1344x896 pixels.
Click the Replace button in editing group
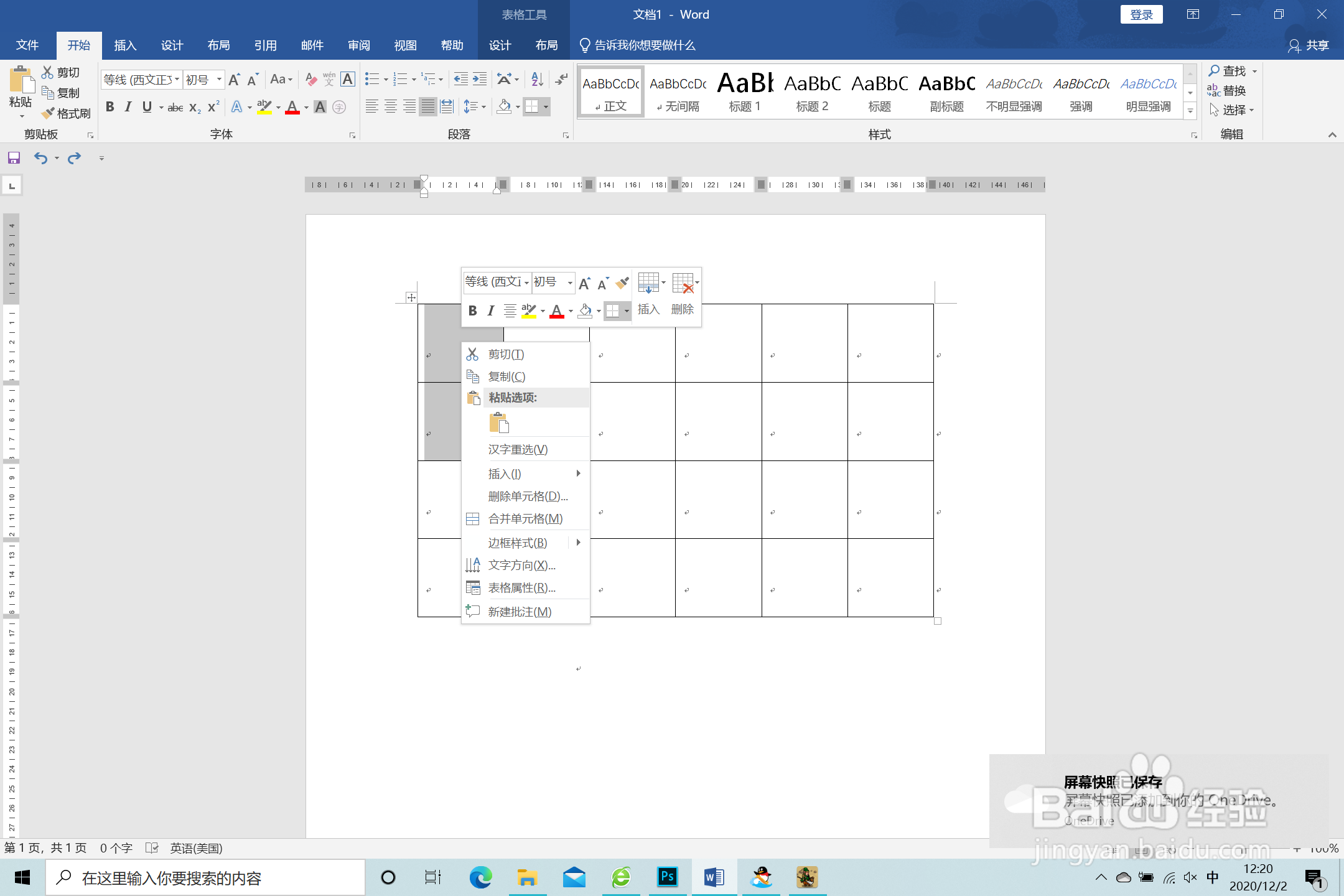point(1226,91)
